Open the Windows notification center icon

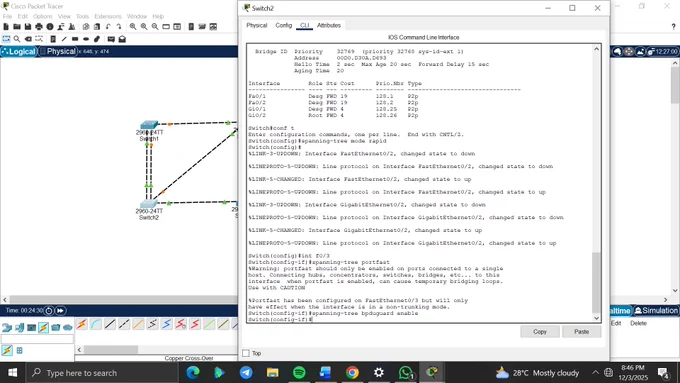pos(664,373)
